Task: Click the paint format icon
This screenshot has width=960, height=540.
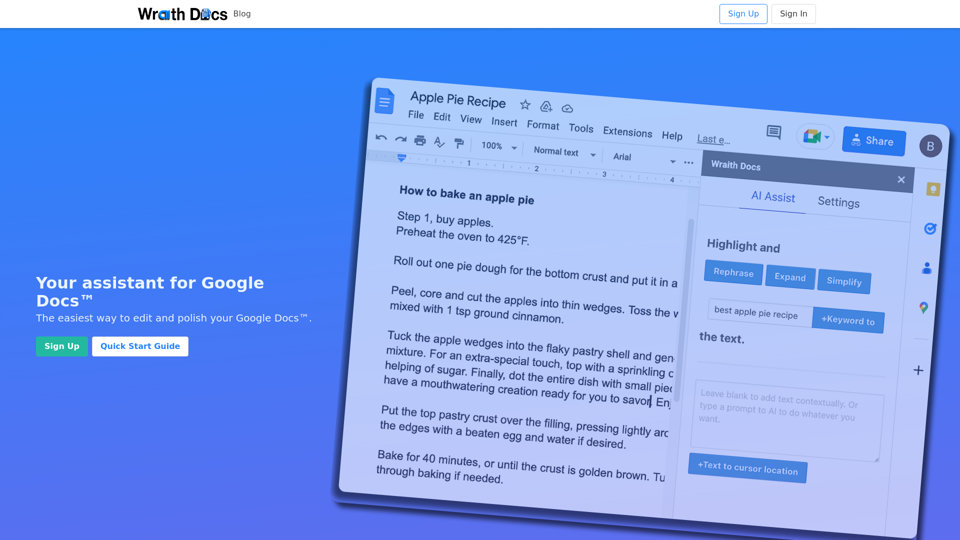Action: [459, 143]
